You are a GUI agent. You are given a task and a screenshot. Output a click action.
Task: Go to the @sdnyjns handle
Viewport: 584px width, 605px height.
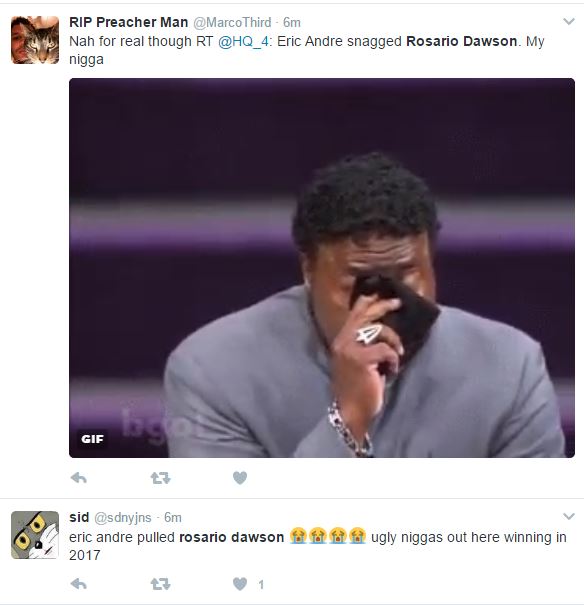pyautogui.click(x=123, y=517)
